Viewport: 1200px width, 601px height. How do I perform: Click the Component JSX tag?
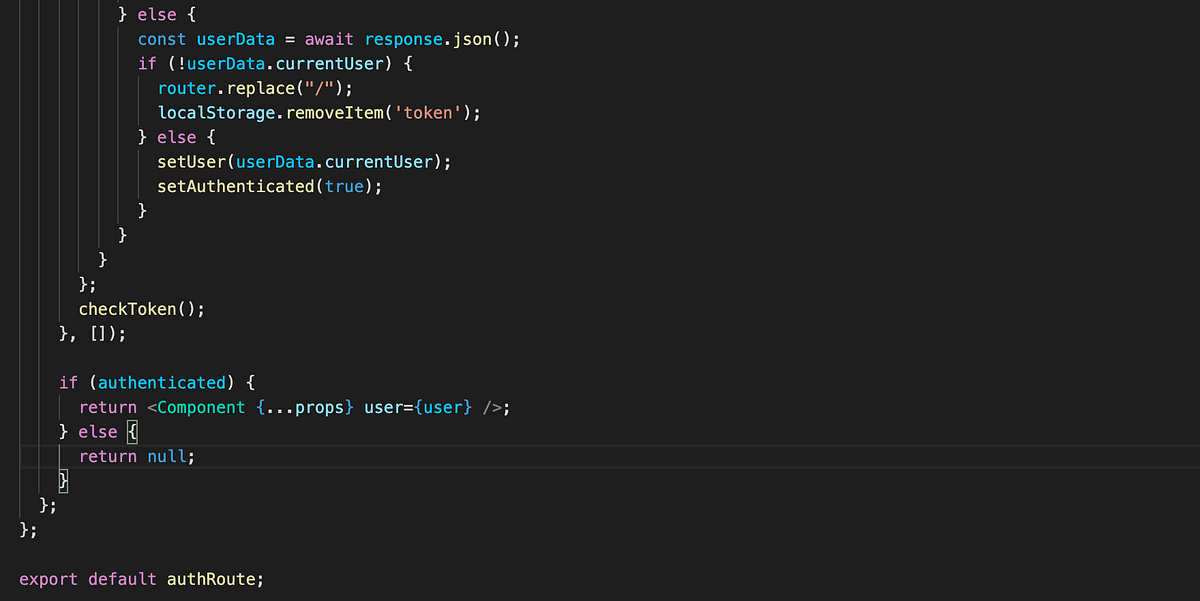click(200, 407)
